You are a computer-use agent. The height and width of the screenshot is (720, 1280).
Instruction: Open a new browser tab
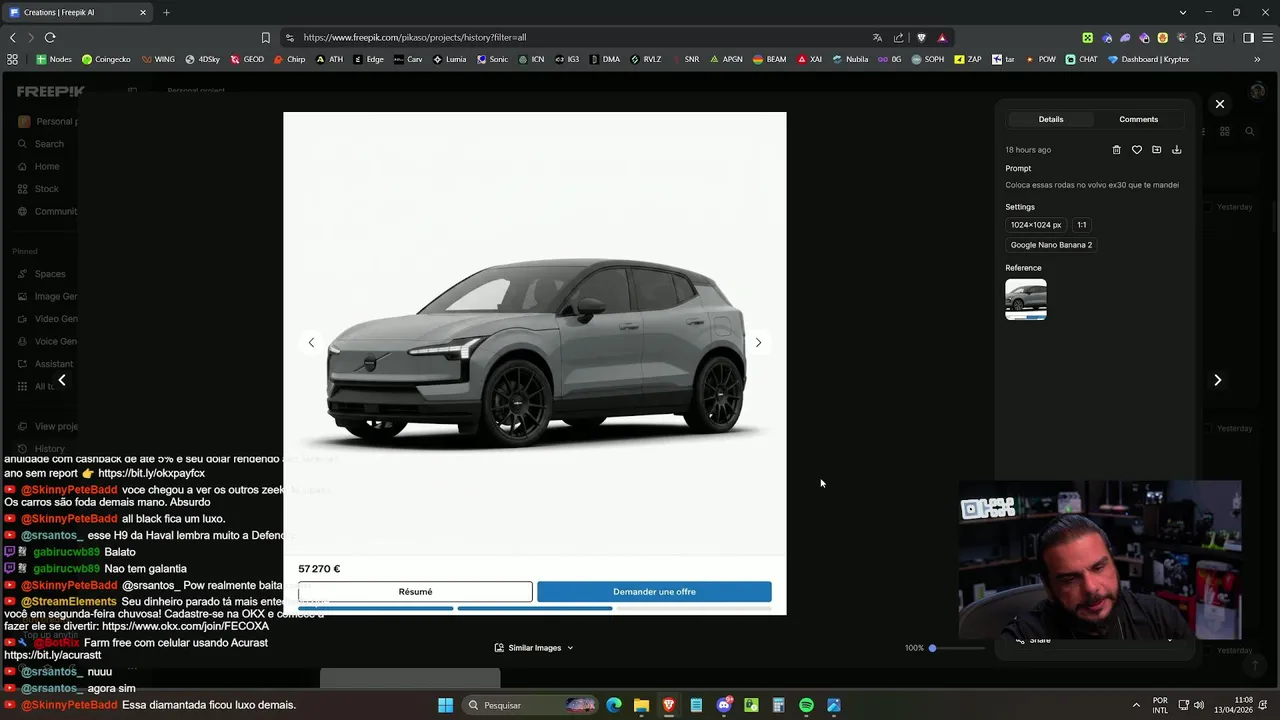(x=166, y=12)
